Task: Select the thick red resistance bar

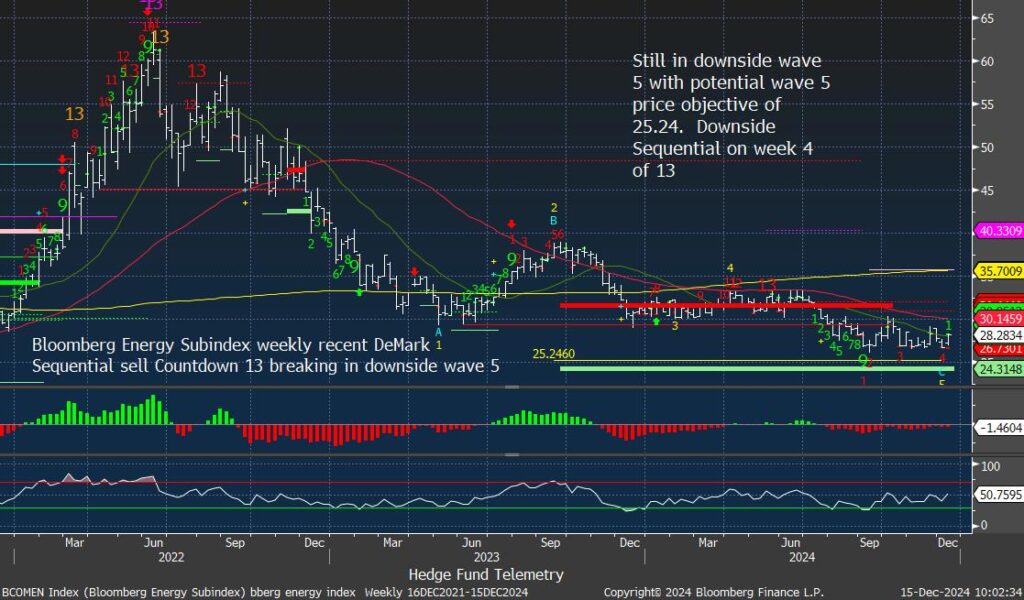Action: (x=725, y=305)
